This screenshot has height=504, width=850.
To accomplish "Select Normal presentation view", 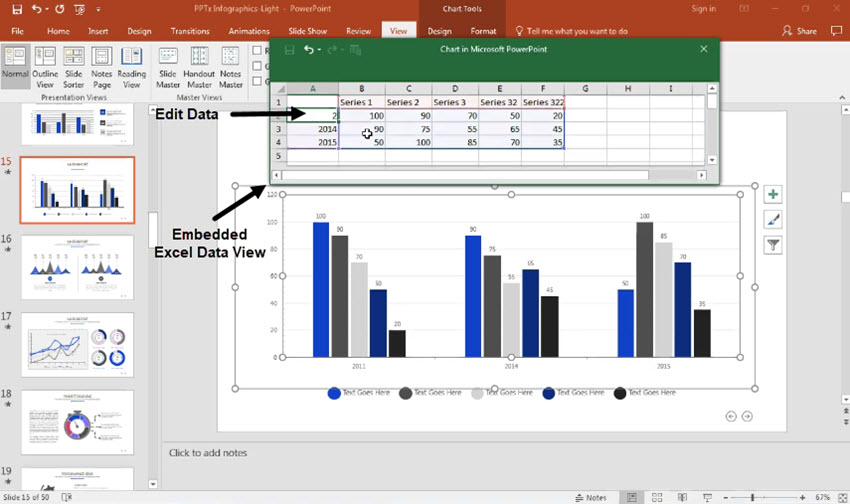I will pos(15,68).
